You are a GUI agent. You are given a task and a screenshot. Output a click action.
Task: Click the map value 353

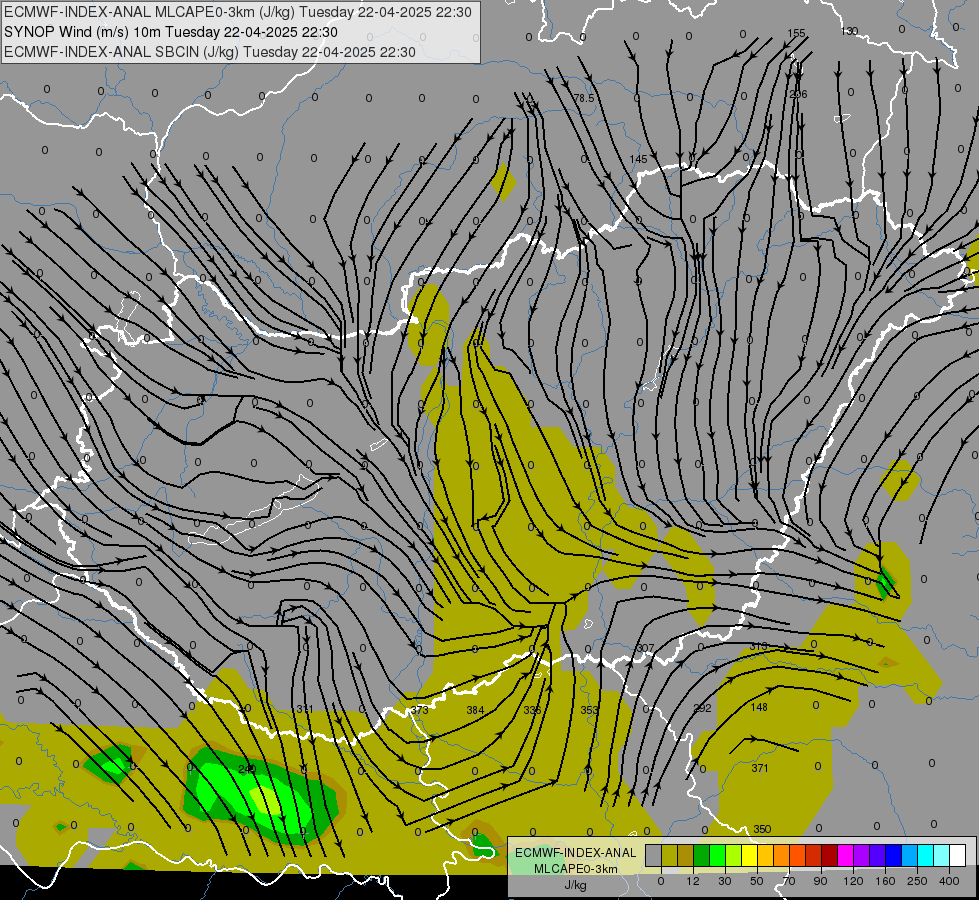coord(589,710)
